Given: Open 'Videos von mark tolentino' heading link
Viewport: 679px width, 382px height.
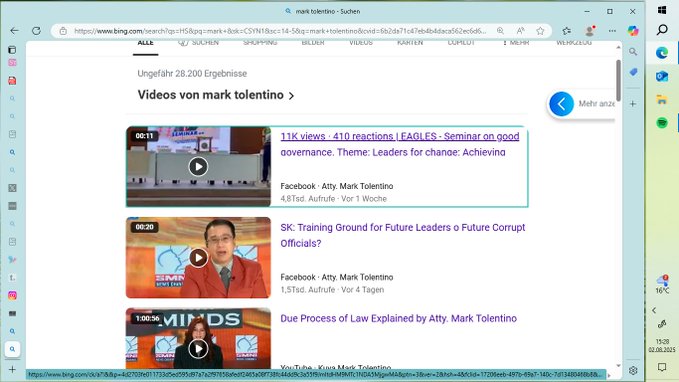Looking at the screenshot, I should click(x=210, y=95).
